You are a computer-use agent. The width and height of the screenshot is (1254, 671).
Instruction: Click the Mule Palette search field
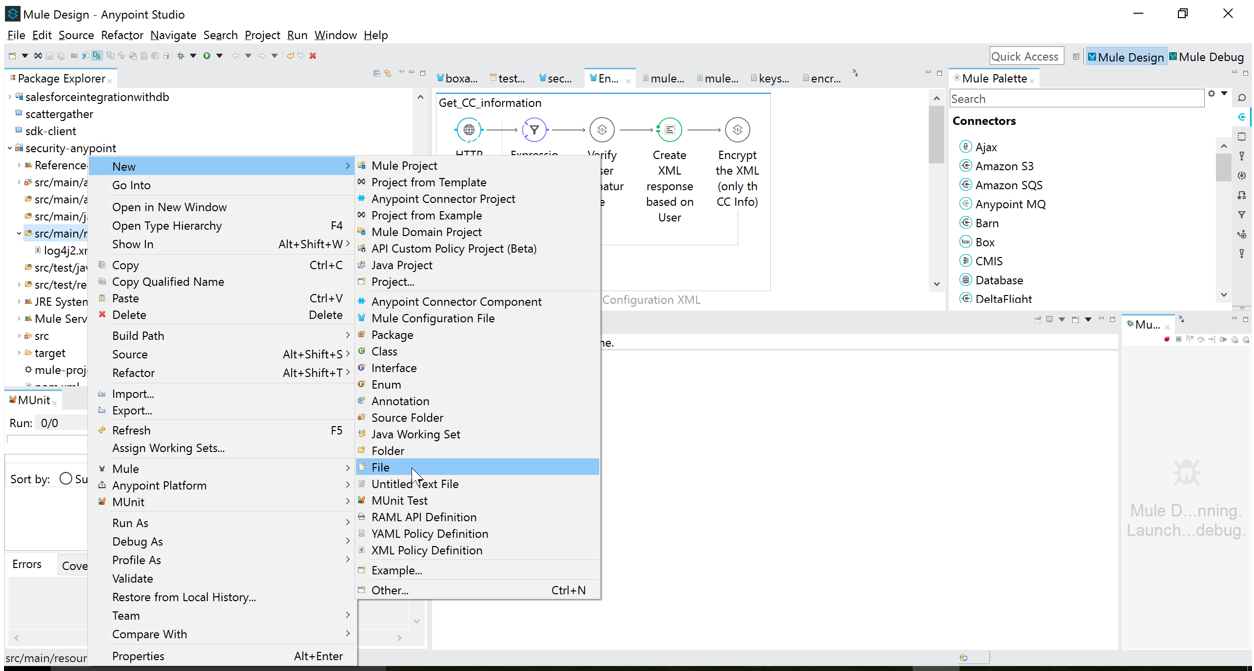click(x=1075, y=99)
